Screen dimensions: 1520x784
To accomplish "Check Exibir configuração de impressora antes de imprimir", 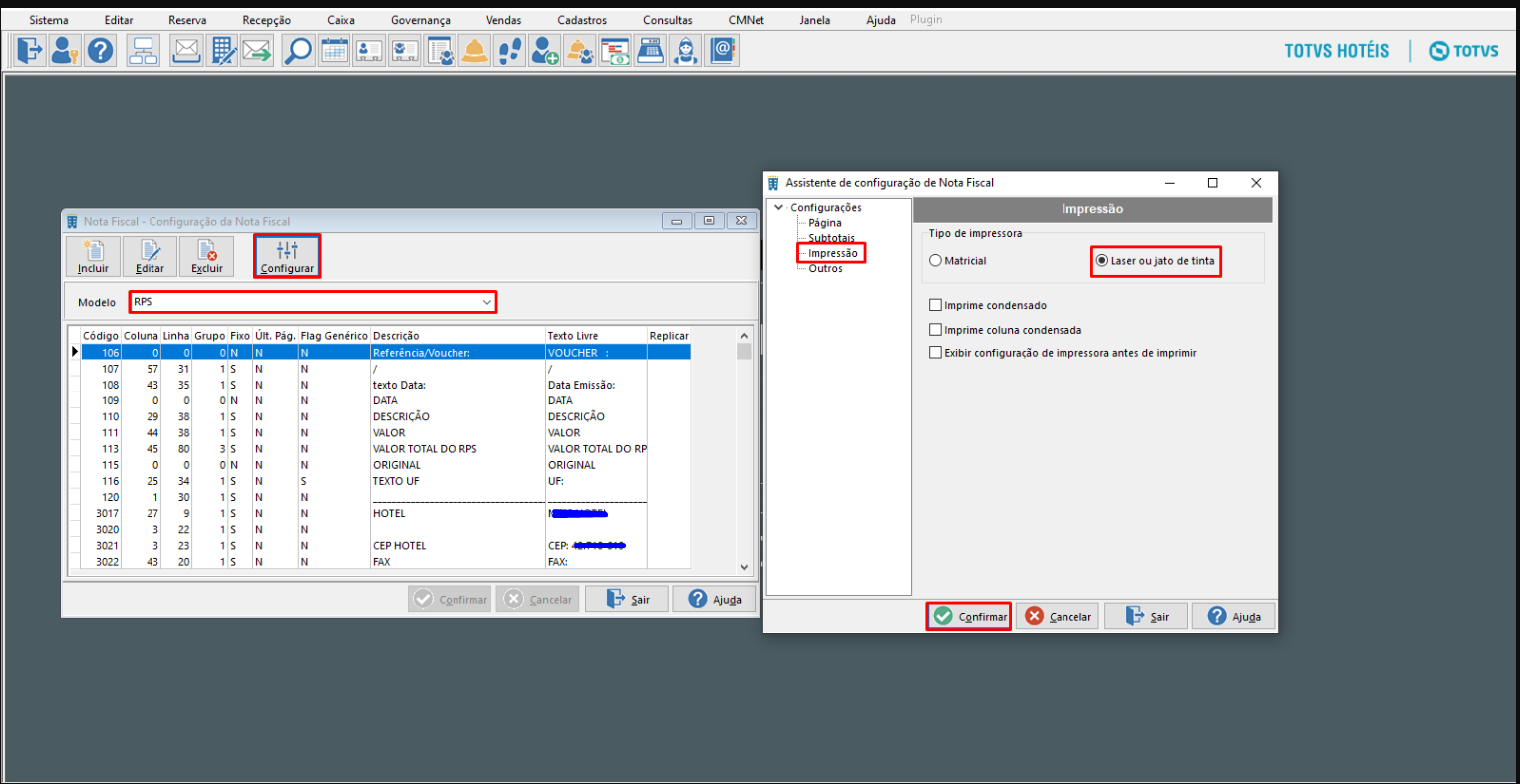I will [x=1063, y=353].
